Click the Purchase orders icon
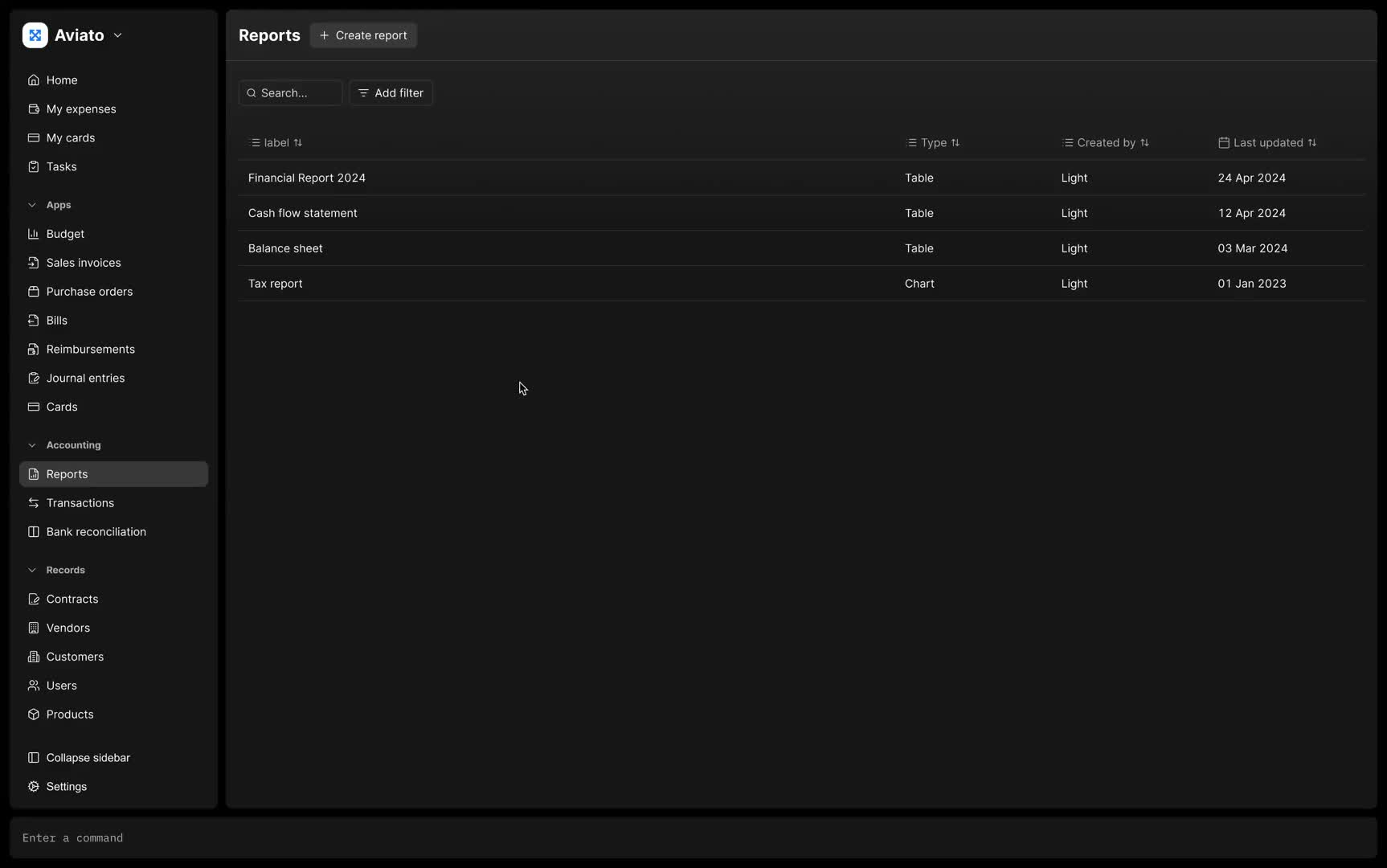The image size is (1387, 868). (x=34, y=292)
